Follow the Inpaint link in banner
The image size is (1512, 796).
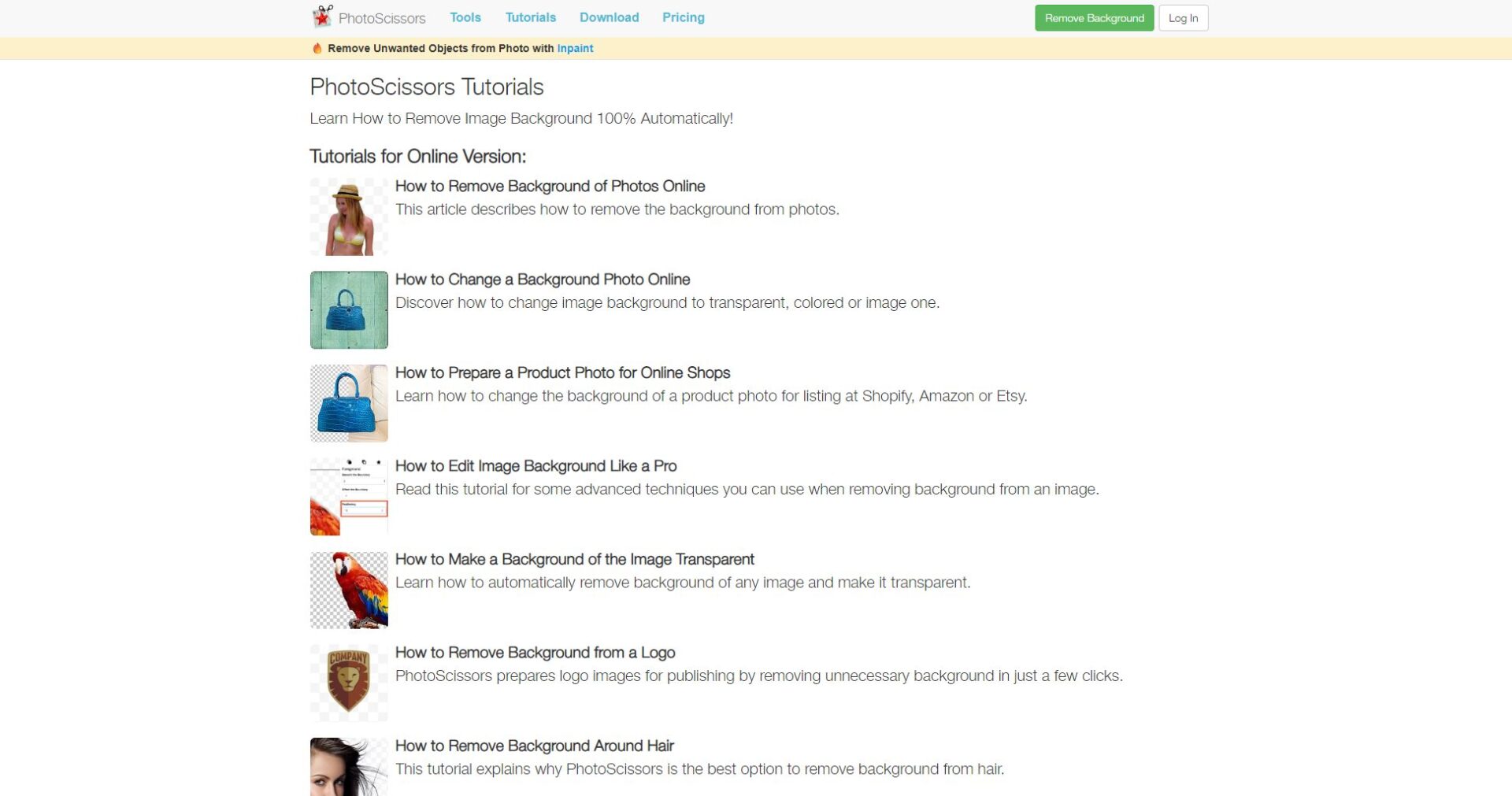(575, 48)
